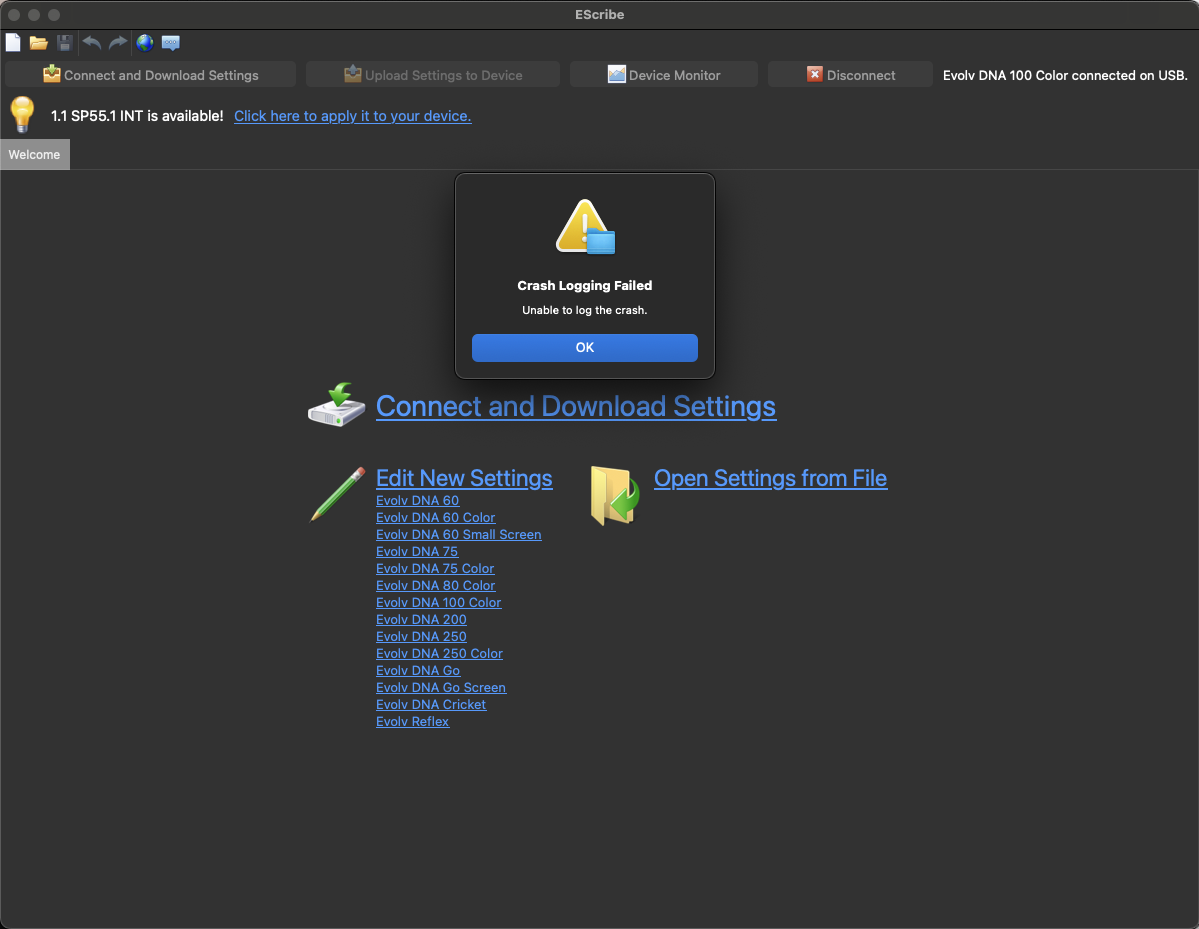Click the new file icon in toolbar
The width and height of the screenshot is (1199, 929).
13,43
